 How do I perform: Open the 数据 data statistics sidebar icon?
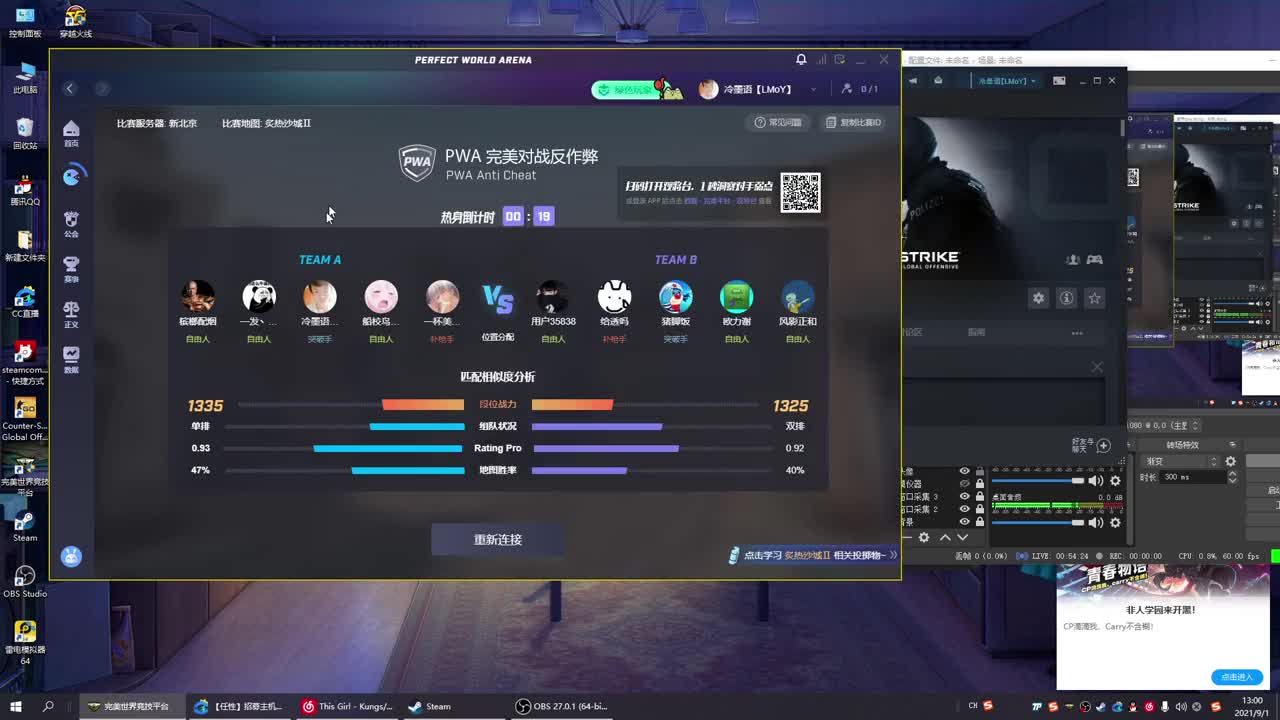(x=71, y=354)
